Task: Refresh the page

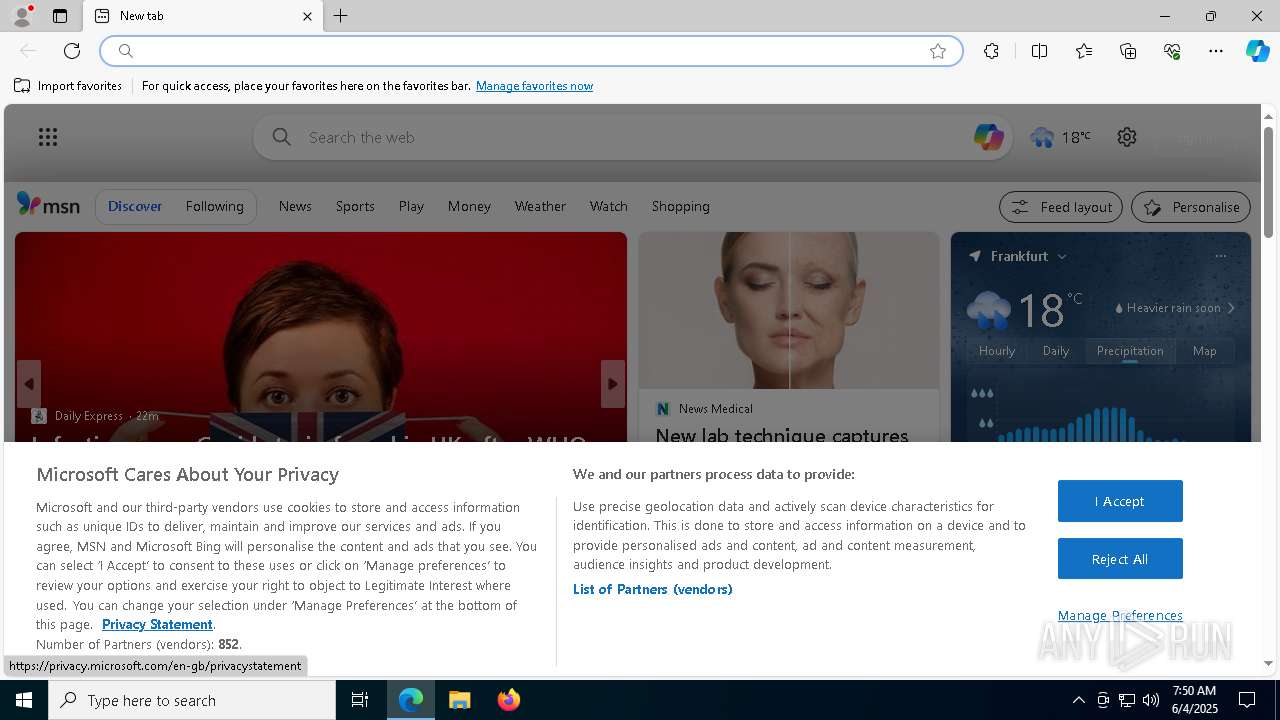Action: [x=72, y=51]
